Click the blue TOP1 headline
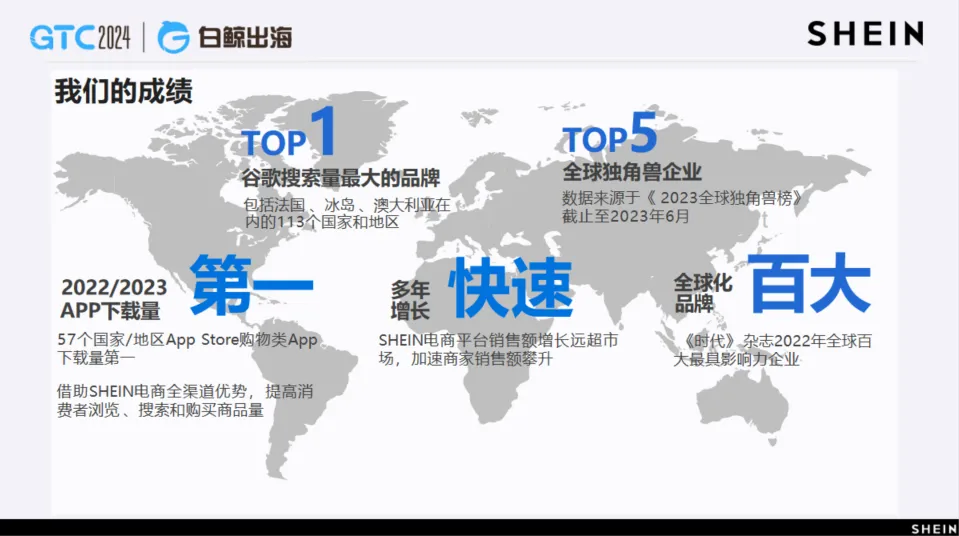959x536 pixels. (x=292, y=135)
